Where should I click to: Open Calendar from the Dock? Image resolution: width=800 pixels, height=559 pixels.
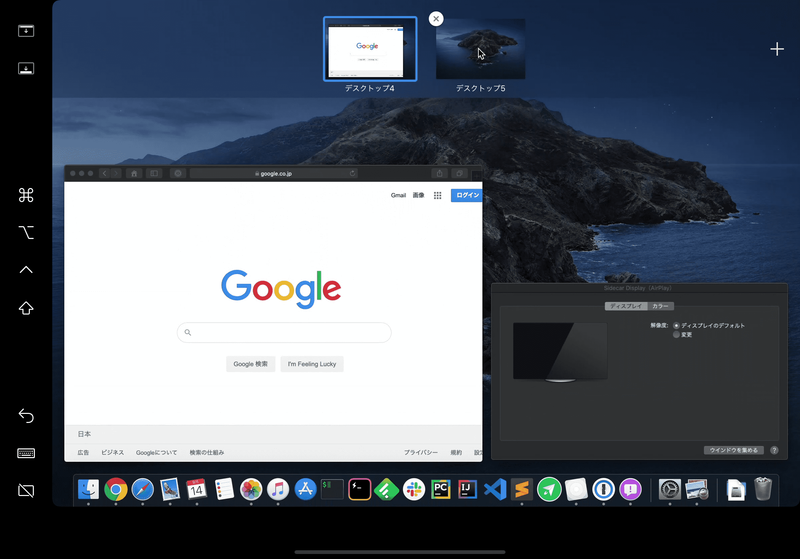pos(196,489)
